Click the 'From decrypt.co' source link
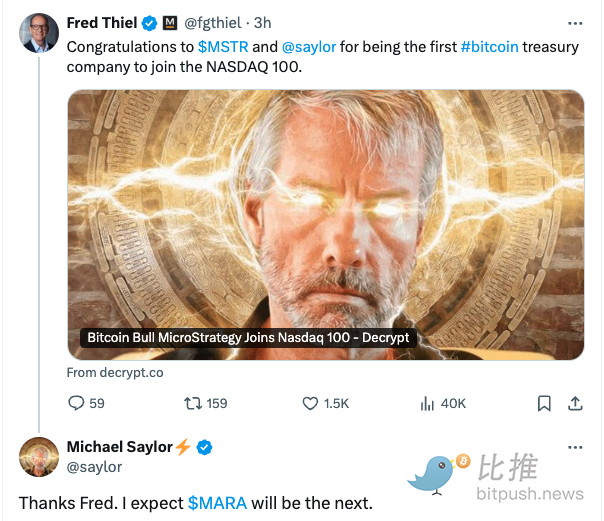The image size is (604, 521). pos(115,372)
